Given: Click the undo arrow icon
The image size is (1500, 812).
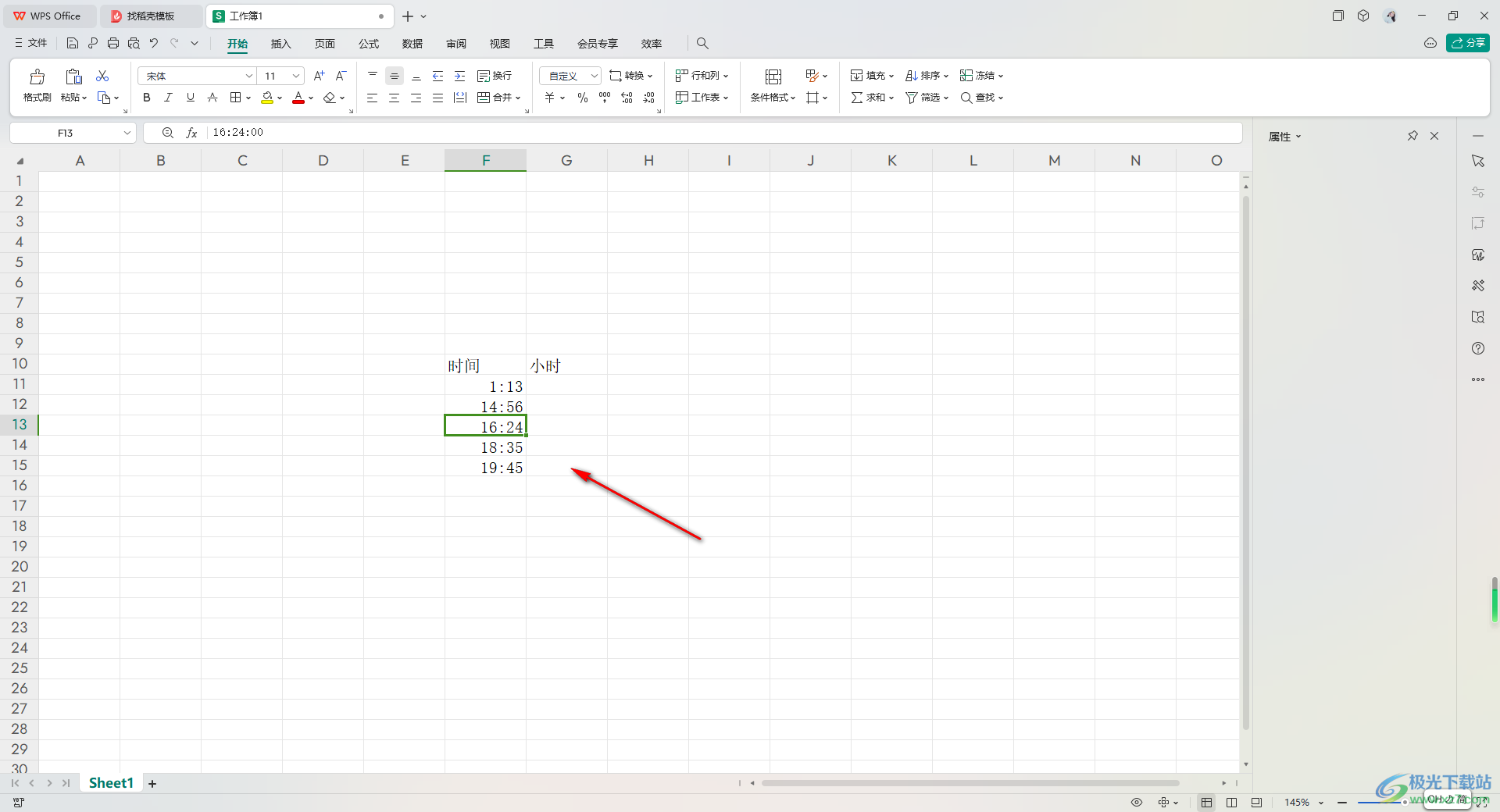Looking at the screenshot, I should pos(154,44).
